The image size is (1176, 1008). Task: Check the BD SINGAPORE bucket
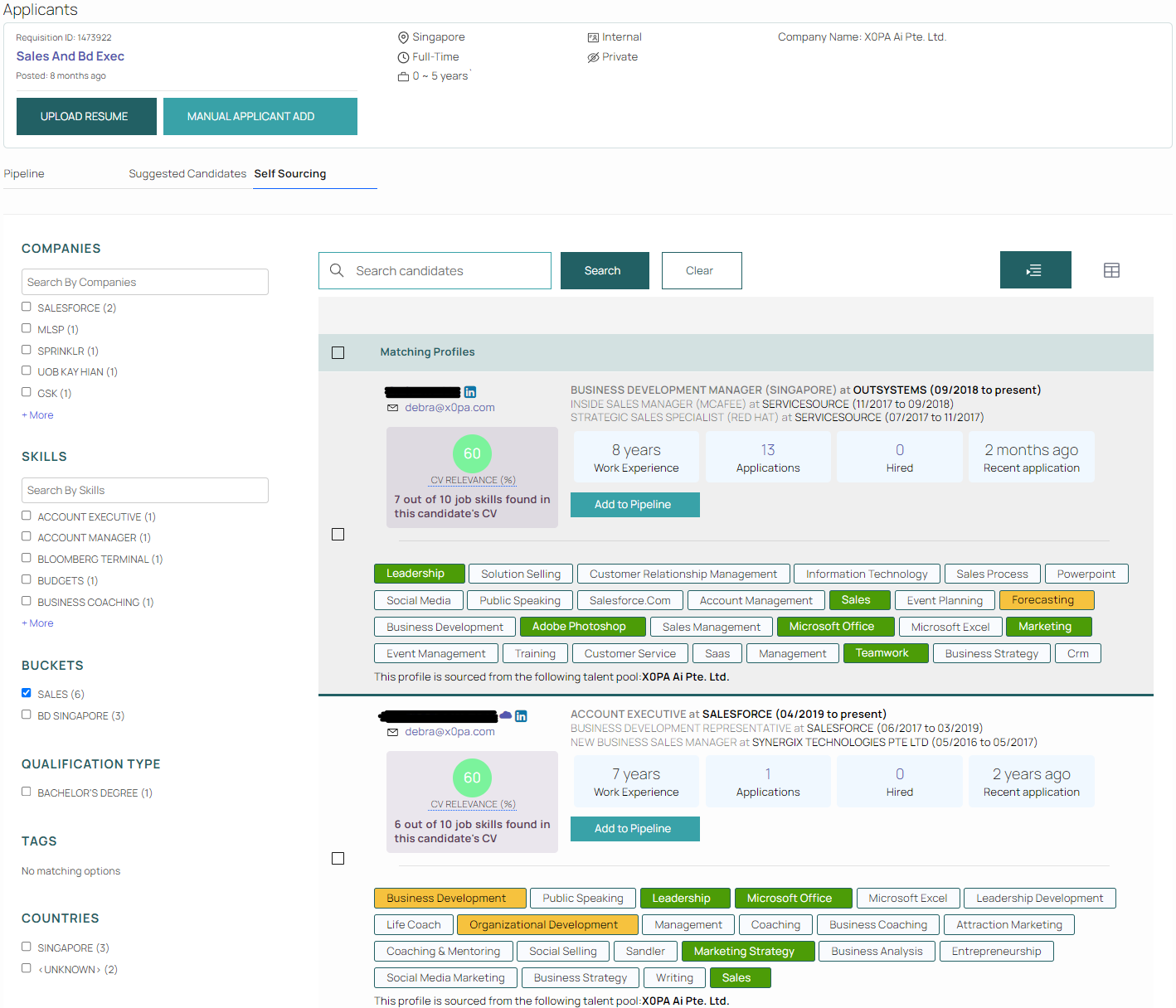coord(27,715)
